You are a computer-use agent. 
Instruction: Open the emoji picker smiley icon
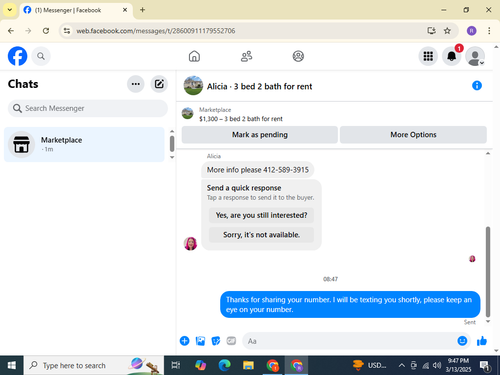pos(462,341)
